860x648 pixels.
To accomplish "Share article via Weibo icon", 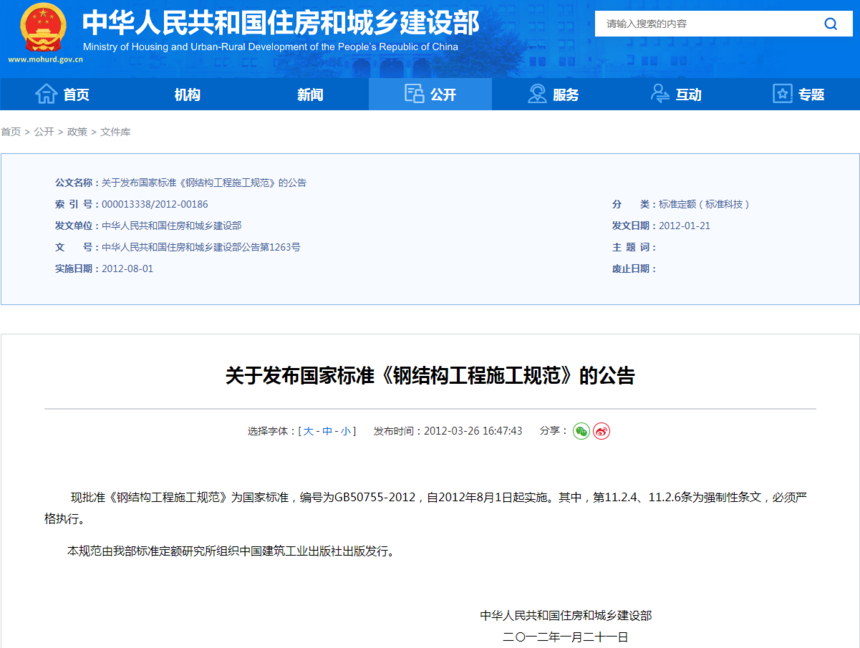I will click(x=602, y=431).
